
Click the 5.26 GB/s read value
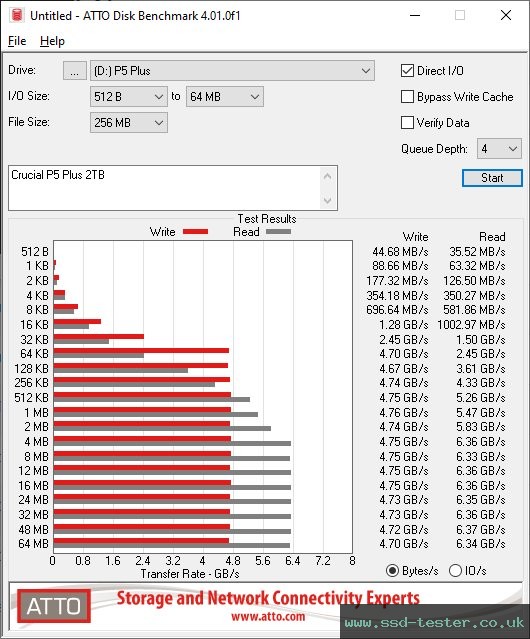click(481, 398)
